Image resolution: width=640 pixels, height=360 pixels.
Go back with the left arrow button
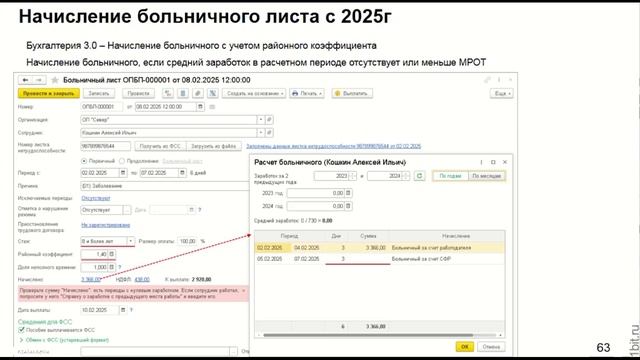click(25, 80)
